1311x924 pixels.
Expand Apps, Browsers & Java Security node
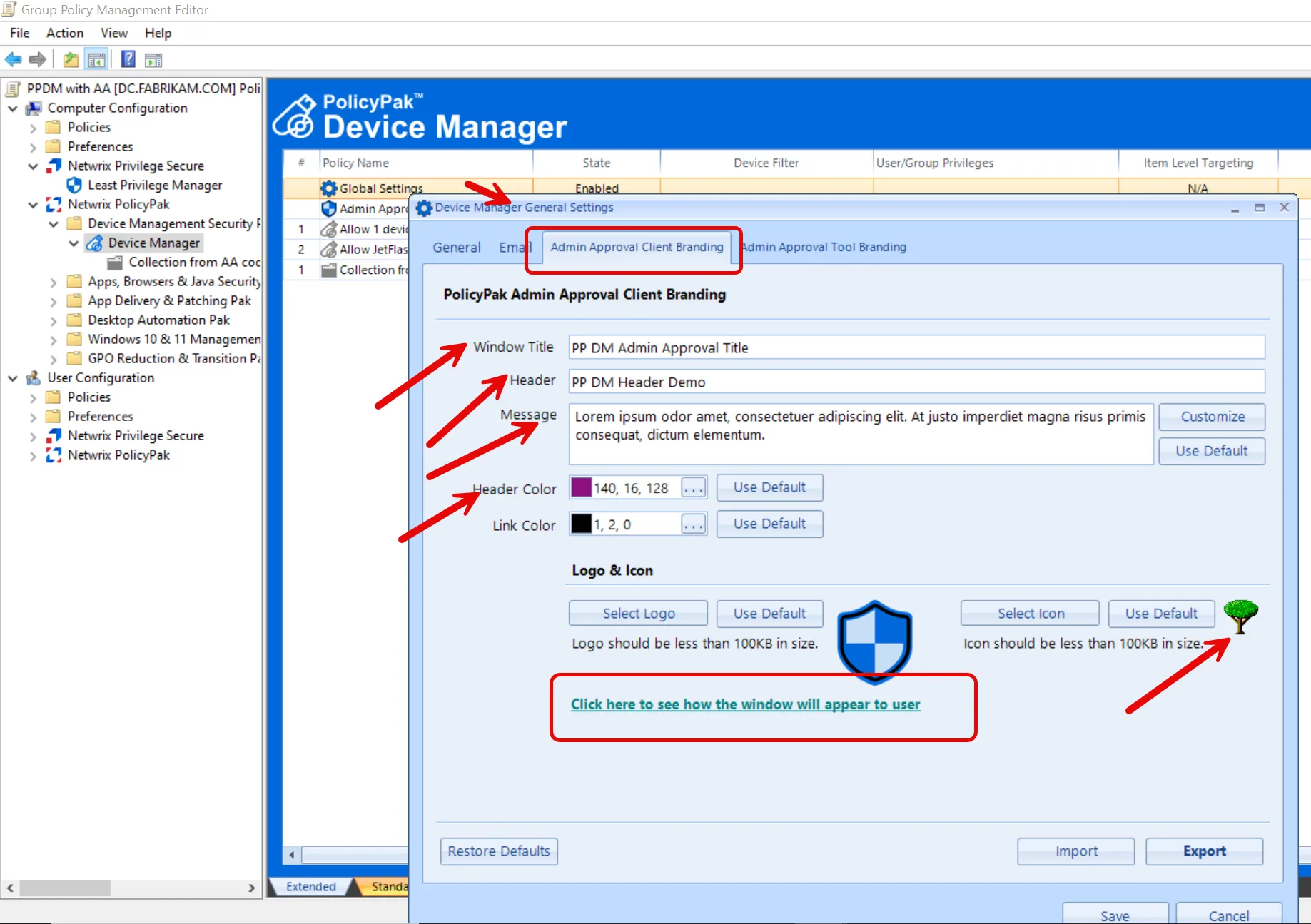[x=54, y=282]
